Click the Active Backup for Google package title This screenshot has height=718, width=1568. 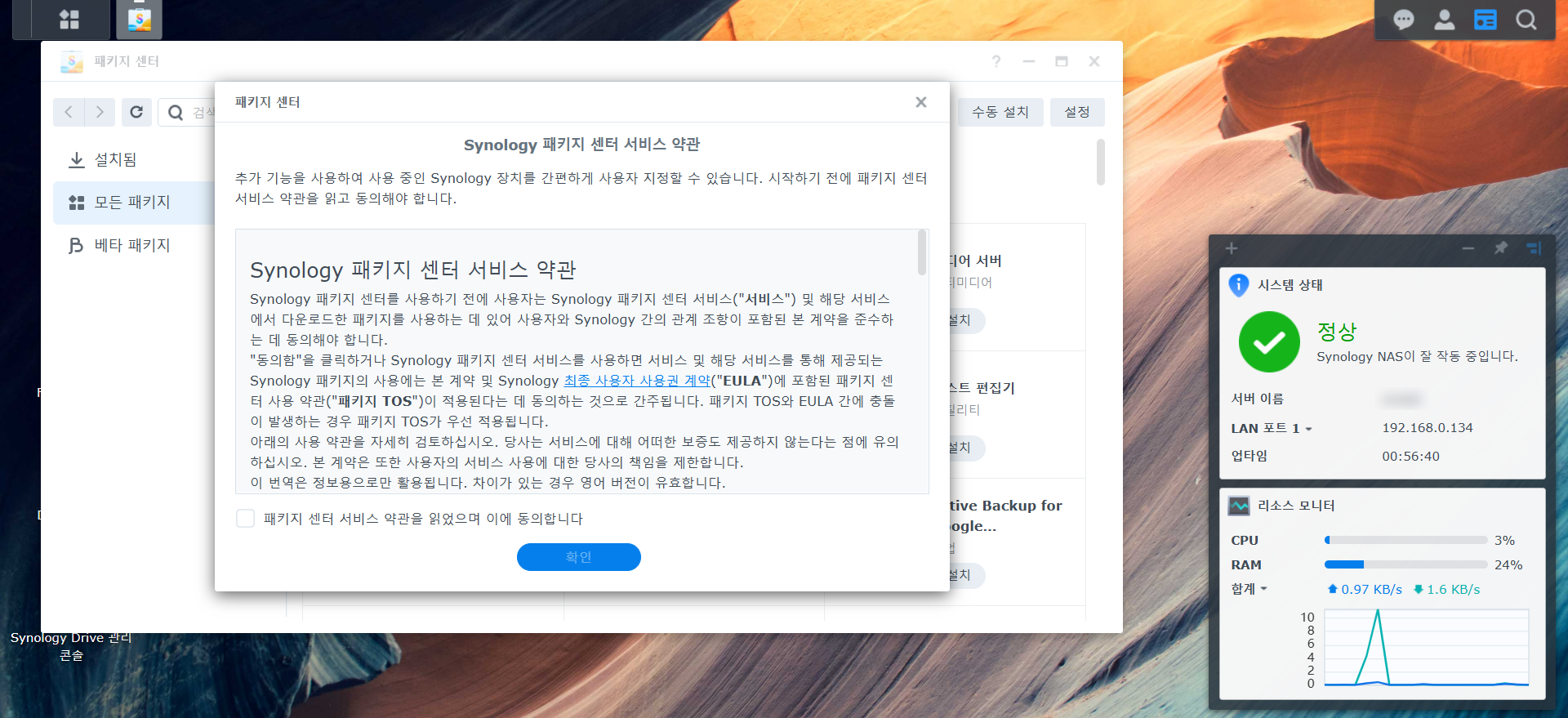tap(1005, 515)
